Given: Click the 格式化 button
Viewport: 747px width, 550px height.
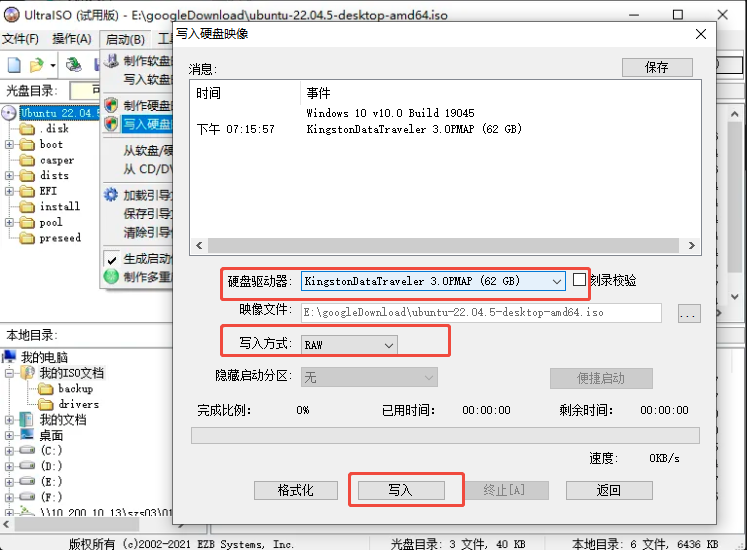Looking at the screenshot, I should tap(296, 490).
